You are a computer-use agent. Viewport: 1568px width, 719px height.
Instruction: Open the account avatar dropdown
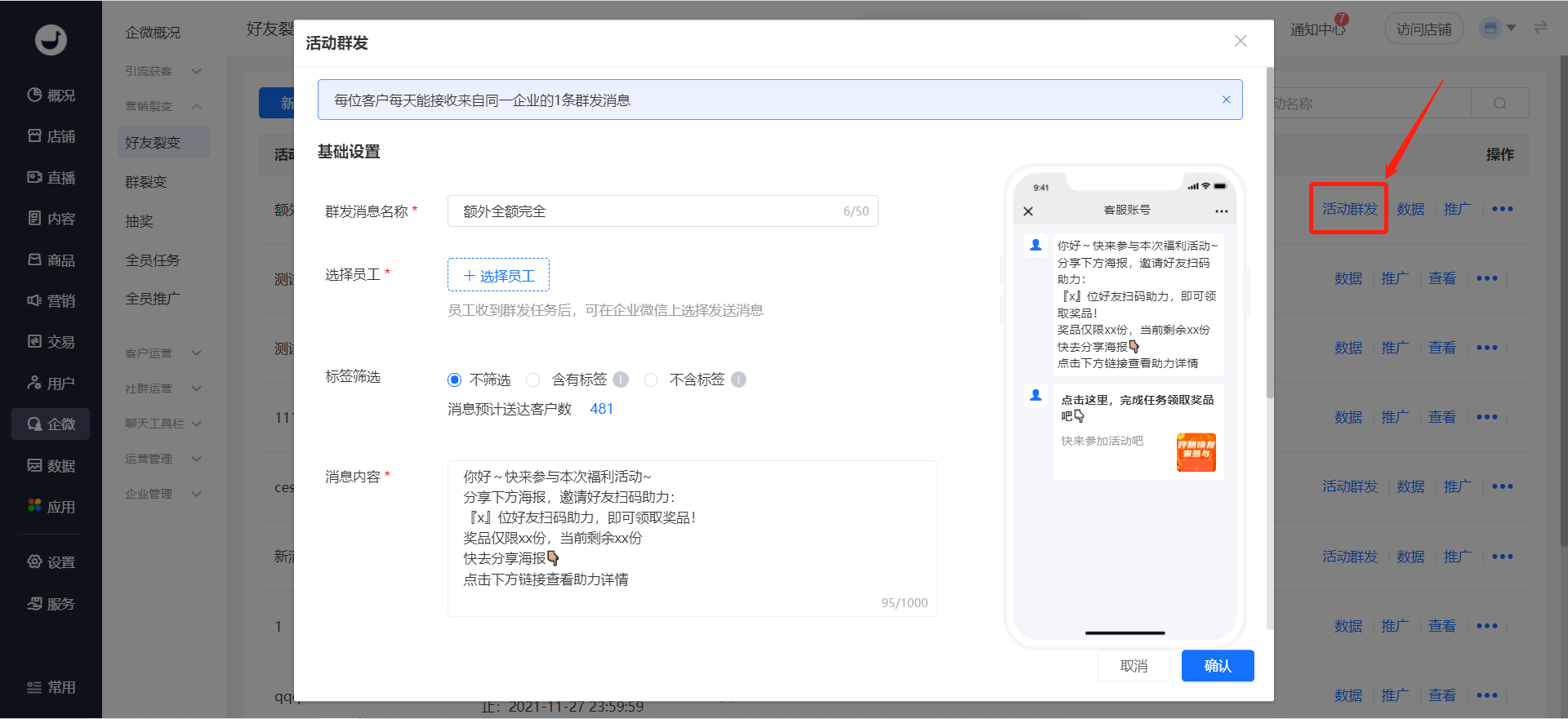point(1499,29)
